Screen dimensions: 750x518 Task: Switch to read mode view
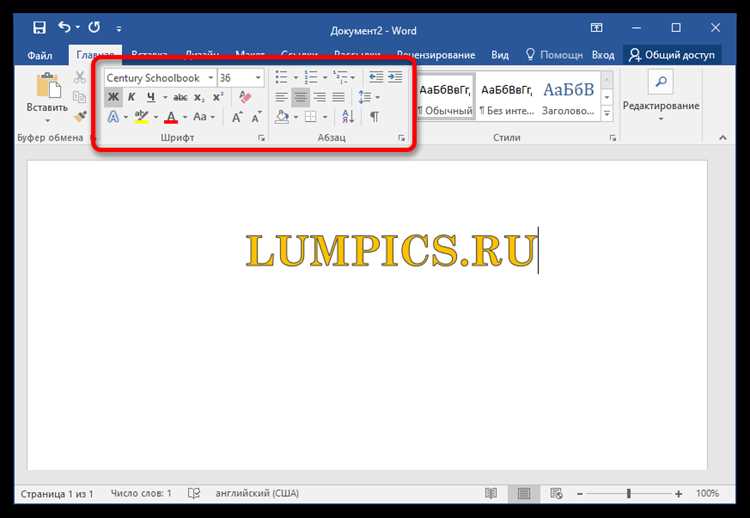(x=491, y=493)
